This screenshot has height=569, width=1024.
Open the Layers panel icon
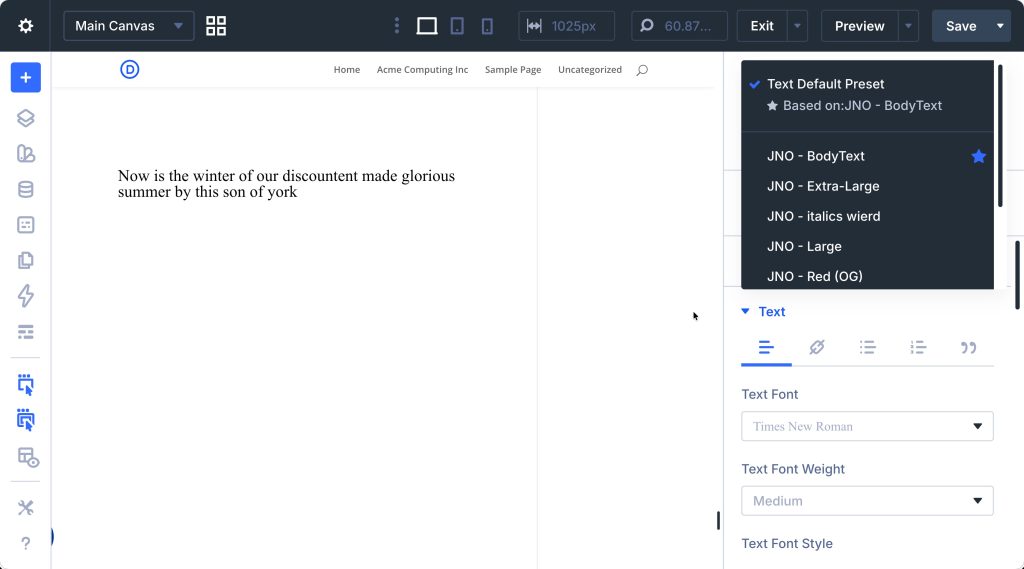pos(26,118)
